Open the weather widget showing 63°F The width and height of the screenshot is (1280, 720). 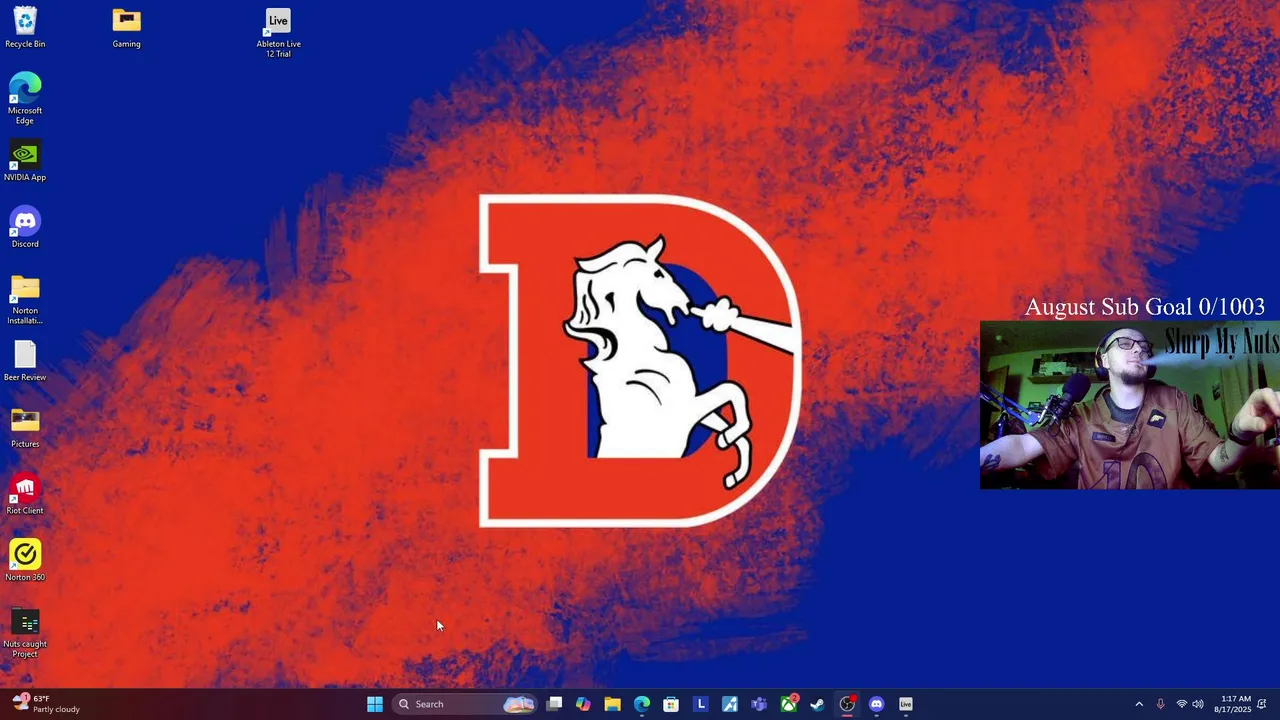click(x=47, y=704)
